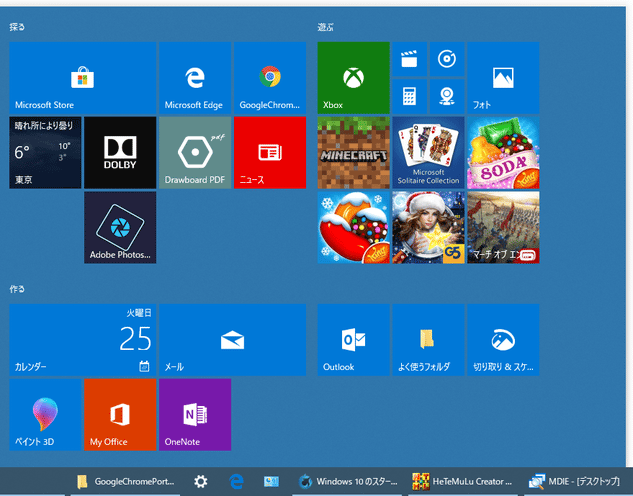This screenshot has width=633, height=496.
Task: Open the green Xbox tile
Action: (x=353, y=77)
